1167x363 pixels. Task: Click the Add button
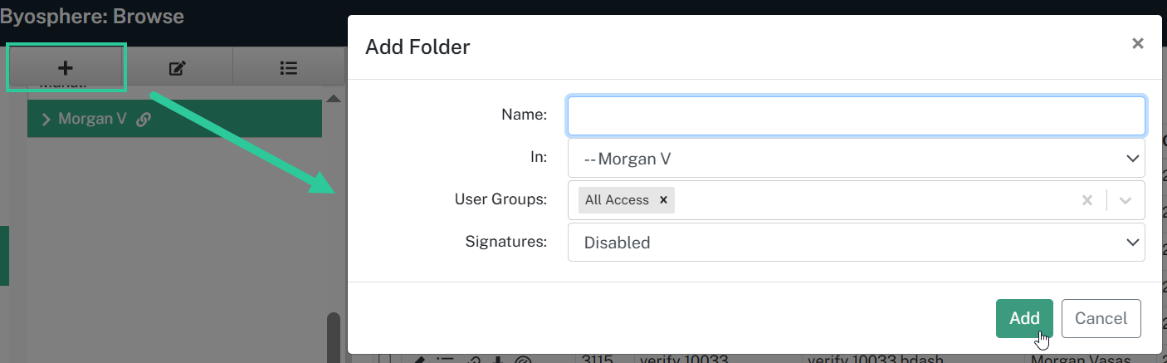[x=1024, y=318]
